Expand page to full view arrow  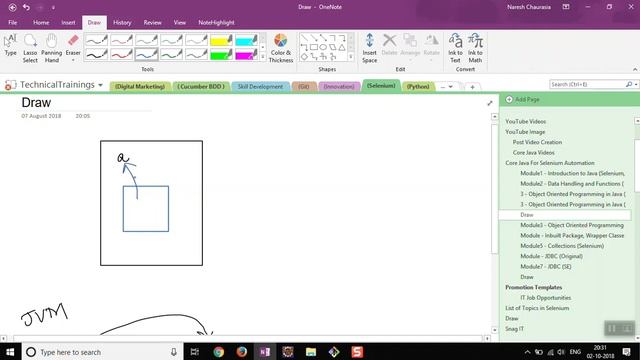click(x=490, y=103)
